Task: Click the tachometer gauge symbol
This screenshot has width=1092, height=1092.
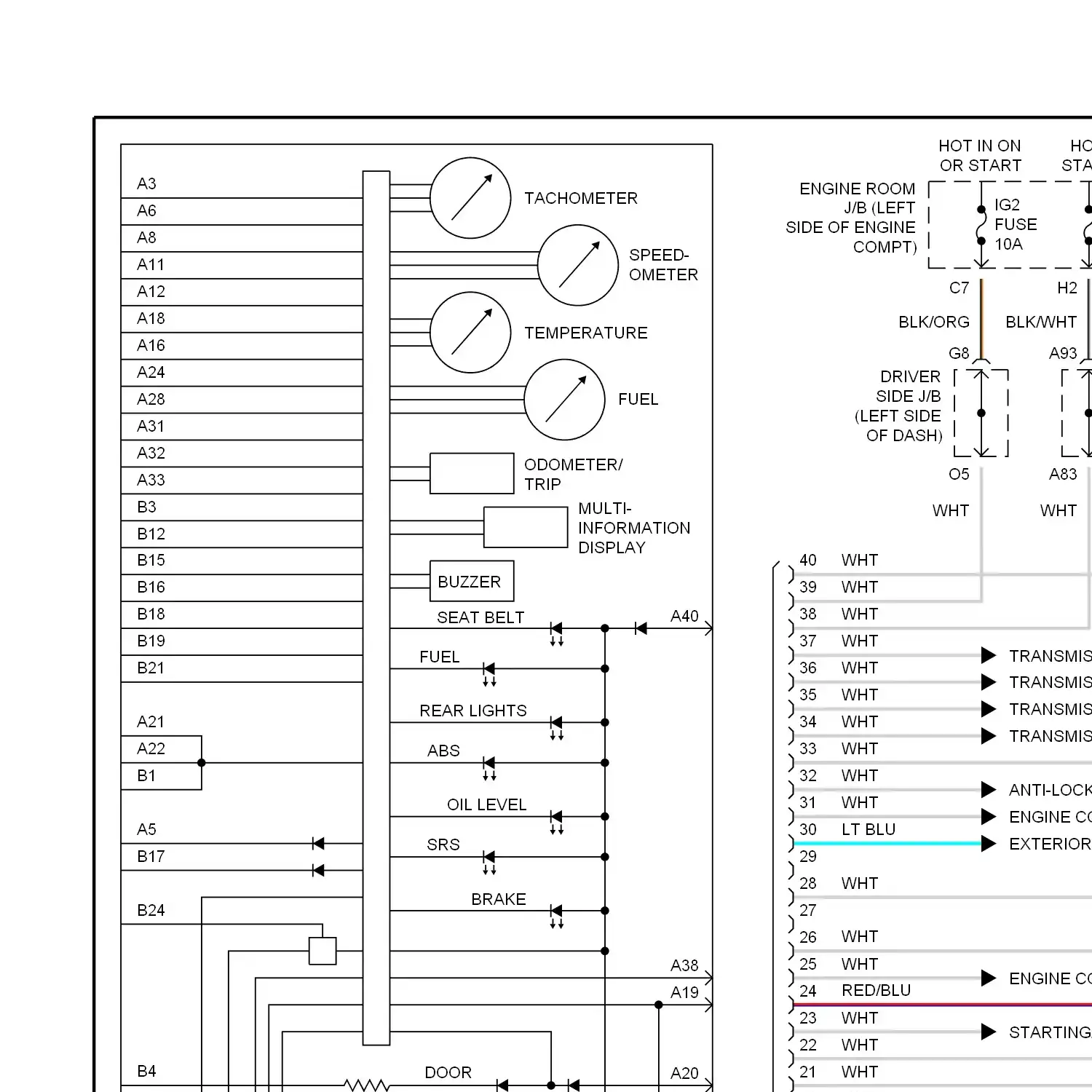Action: 470,198
